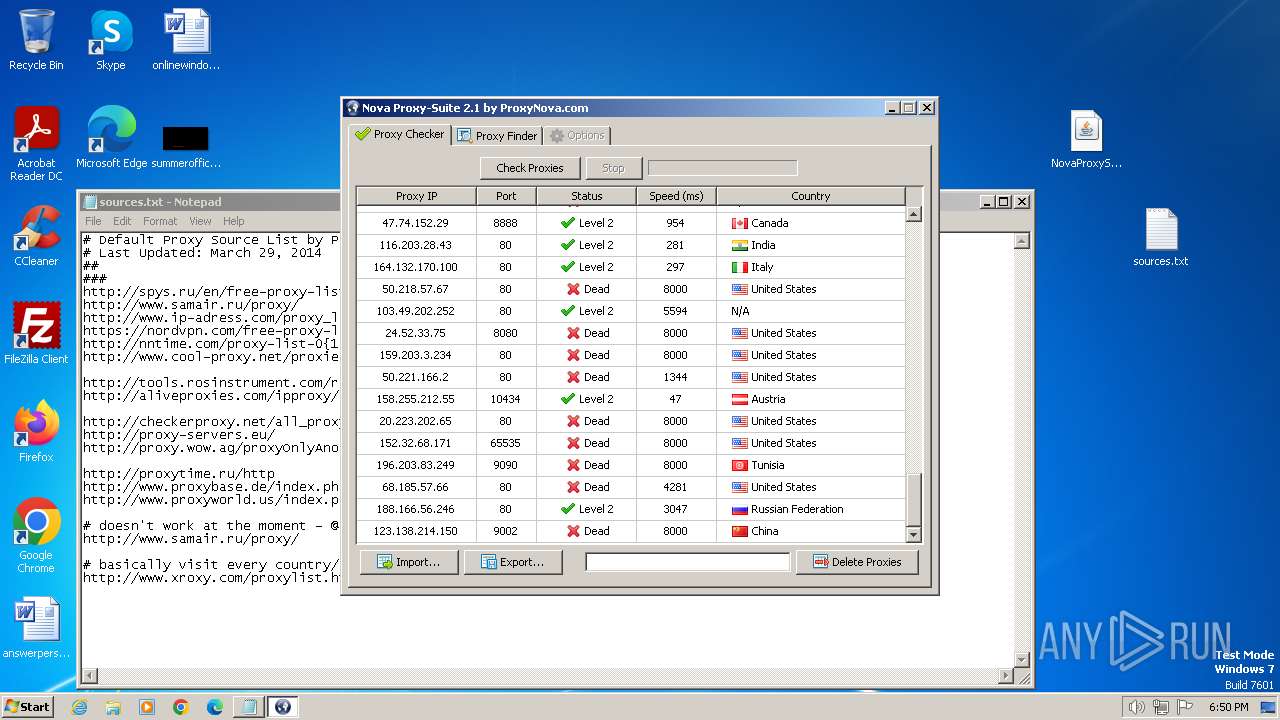Screen dimensions: 1280x720
Task: Click the Options tab
Action: coord(576,135)
